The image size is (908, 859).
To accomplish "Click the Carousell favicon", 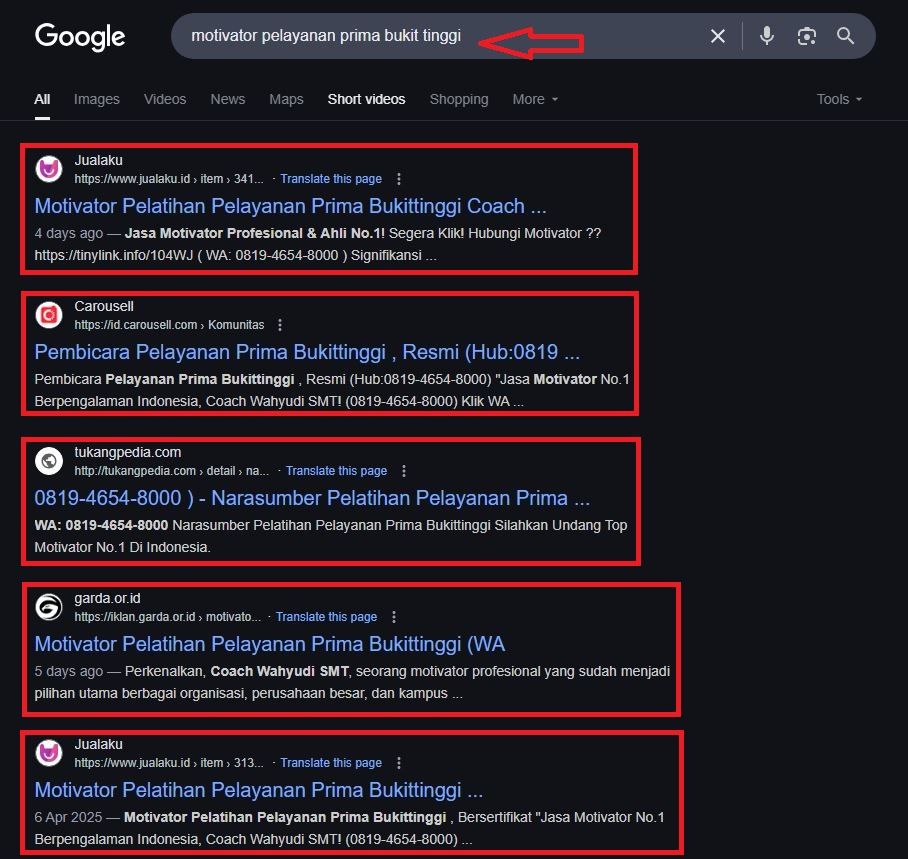I will [49, 315].
